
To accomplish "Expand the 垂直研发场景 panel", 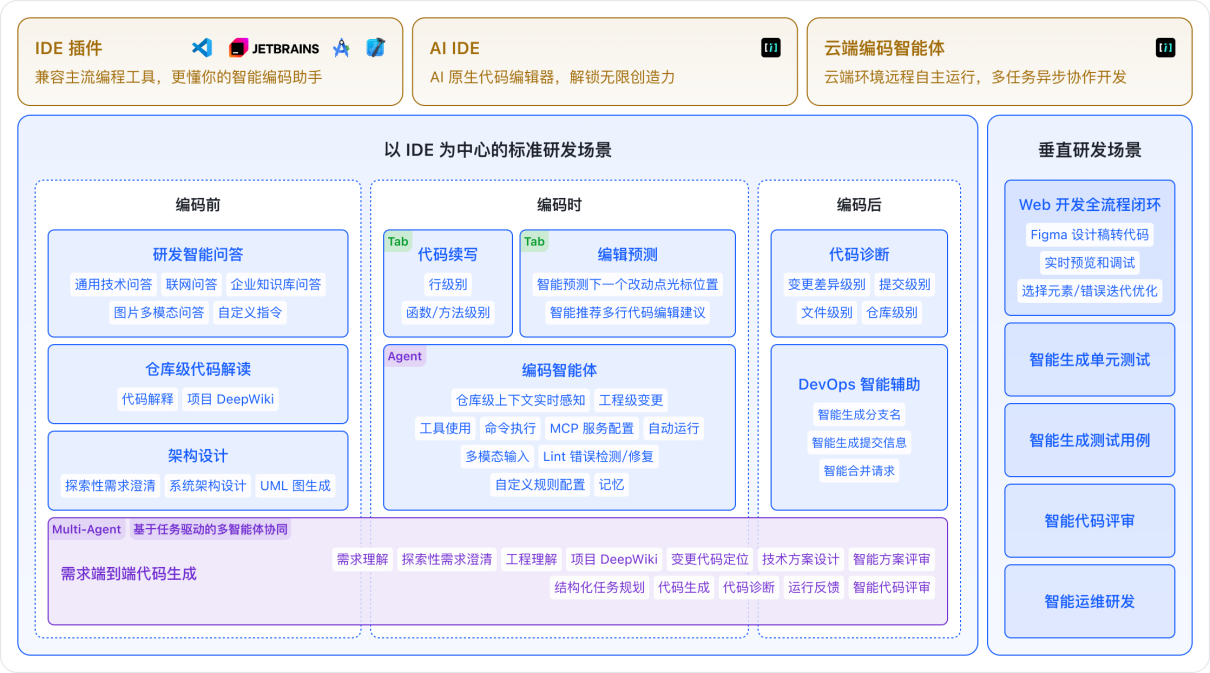I will coord(1089,149).
